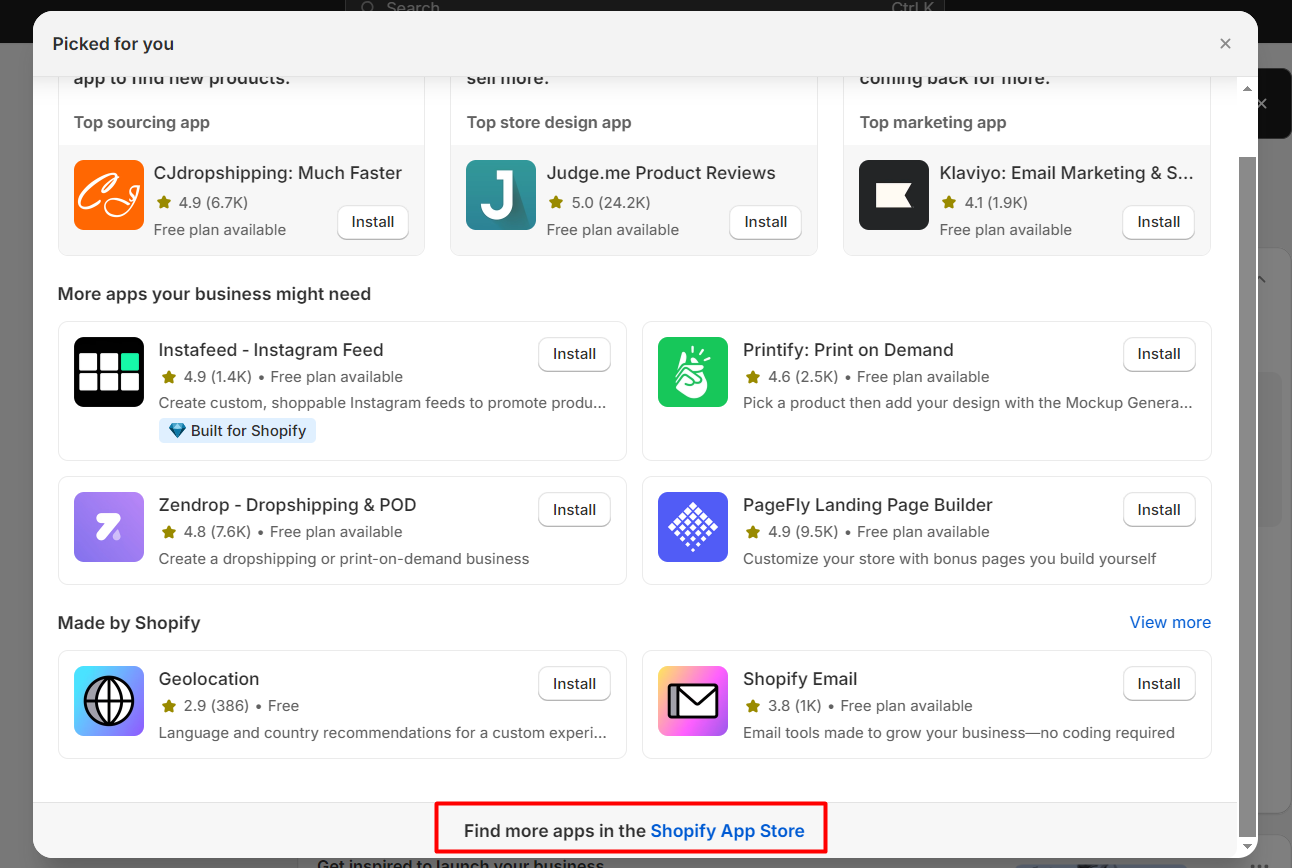Open CJdropshipping: Much Faster title

[x=278, y=173]
